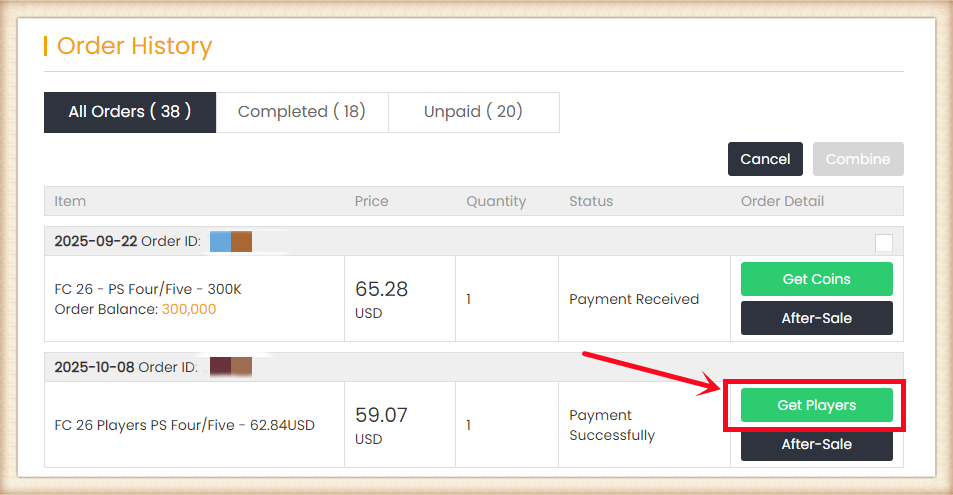The image size is (953, 495).
Task: Select the Quantity column header
Action: pos(495,201)
